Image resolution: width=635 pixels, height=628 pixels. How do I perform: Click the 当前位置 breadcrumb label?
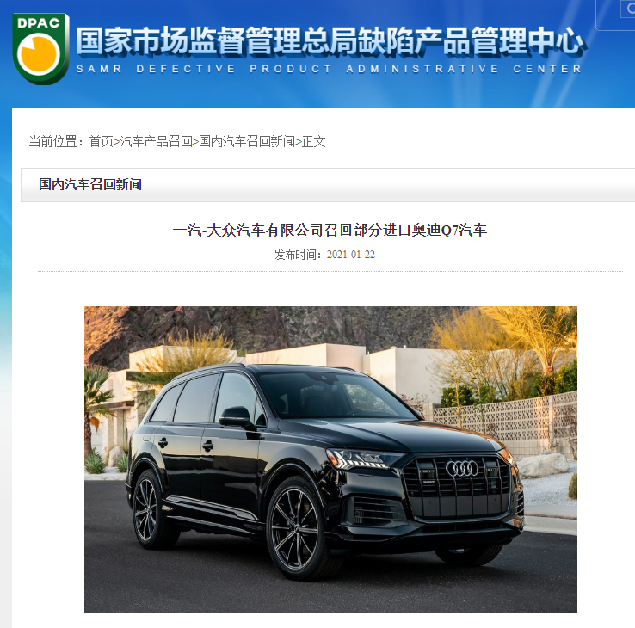(x=56, y=141)
